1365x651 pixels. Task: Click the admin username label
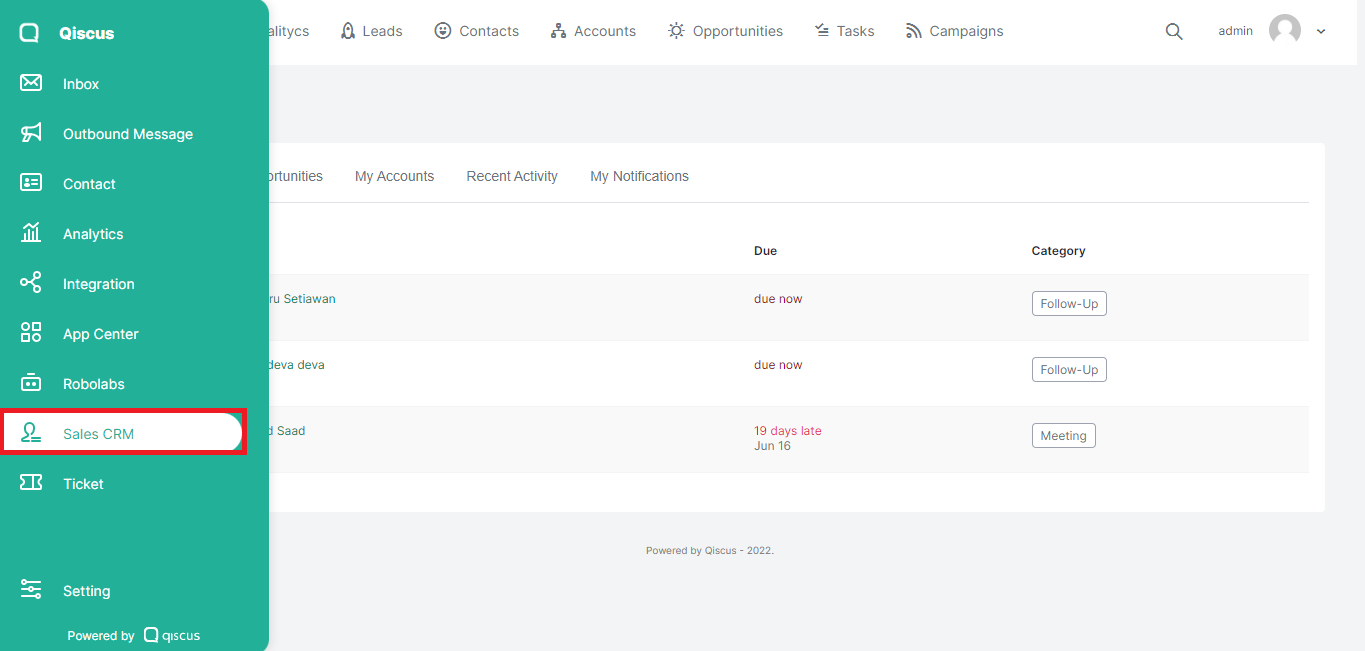(1235, 31)
